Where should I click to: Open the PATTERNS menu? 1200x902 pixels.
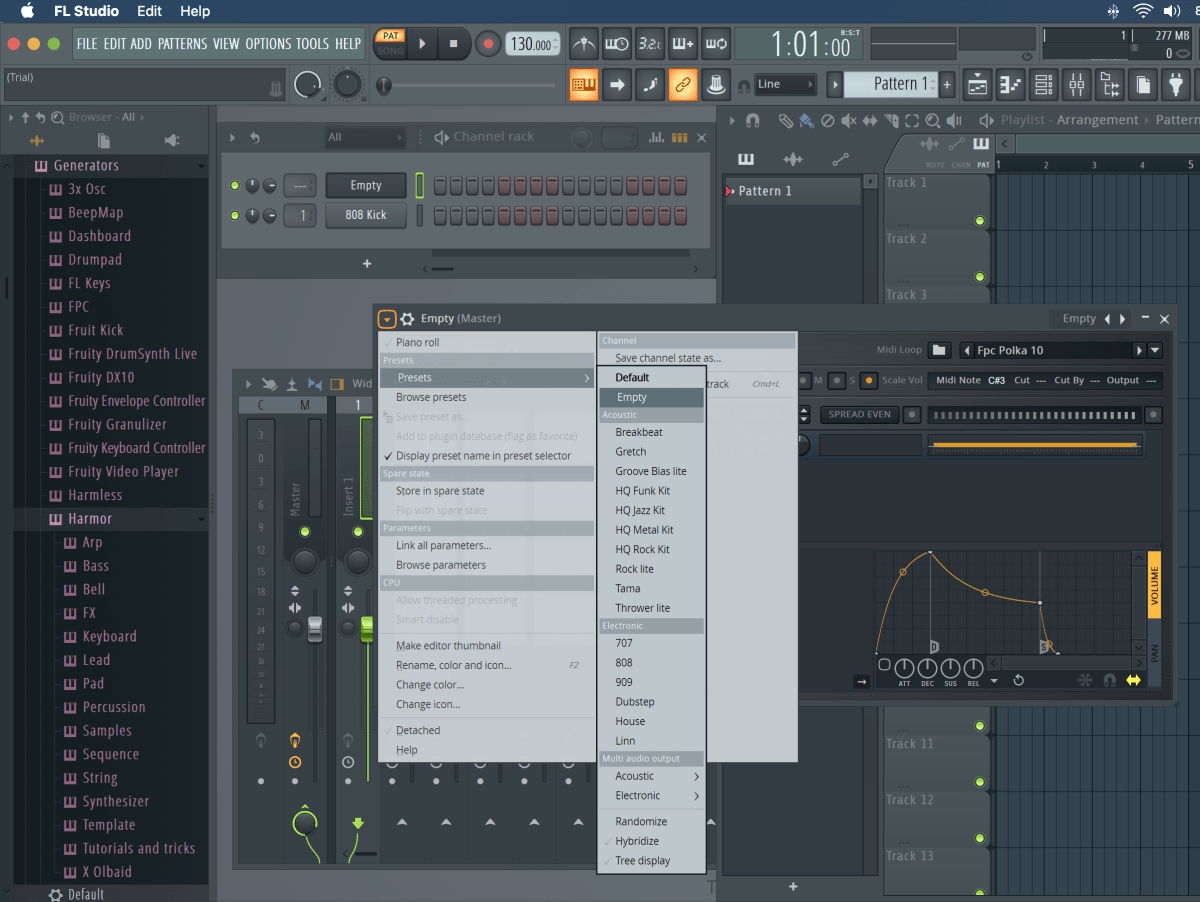pos(182,44)
